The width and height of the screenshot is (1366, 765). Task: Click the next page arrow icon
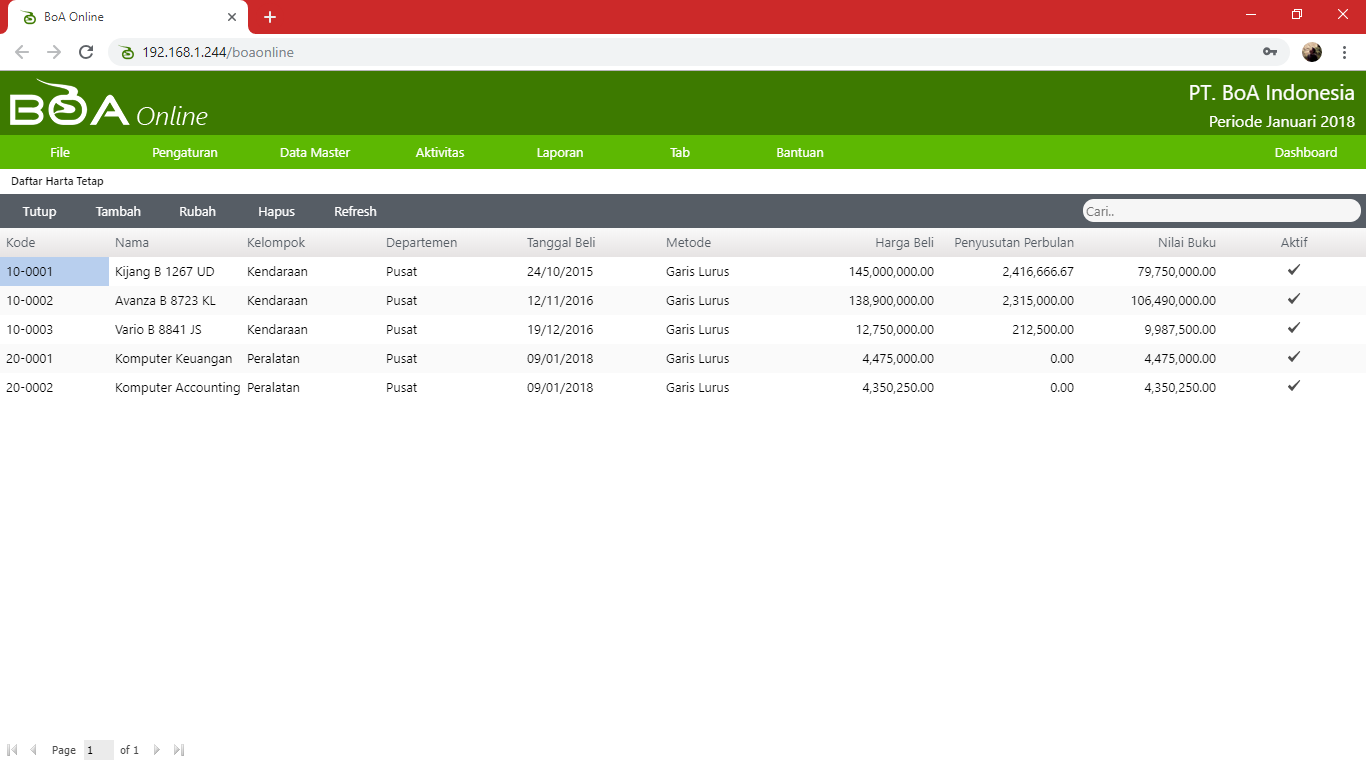tap(157, 750)
